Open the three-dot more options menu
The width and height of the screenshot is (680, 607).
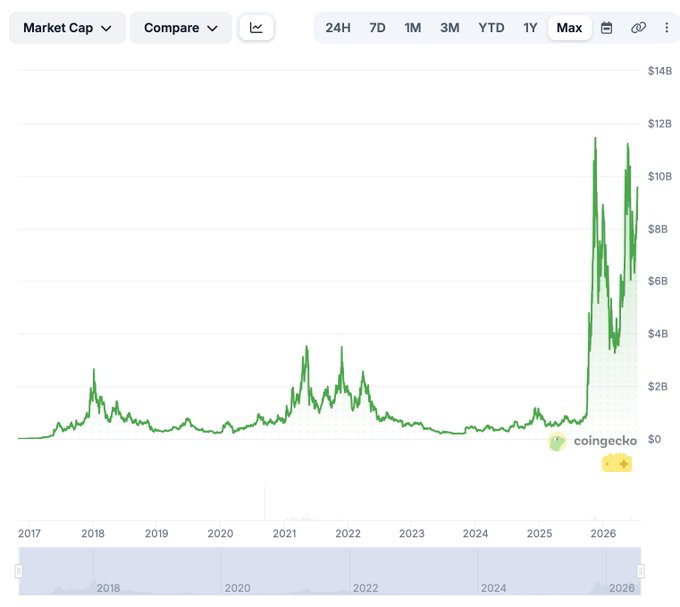666,28
